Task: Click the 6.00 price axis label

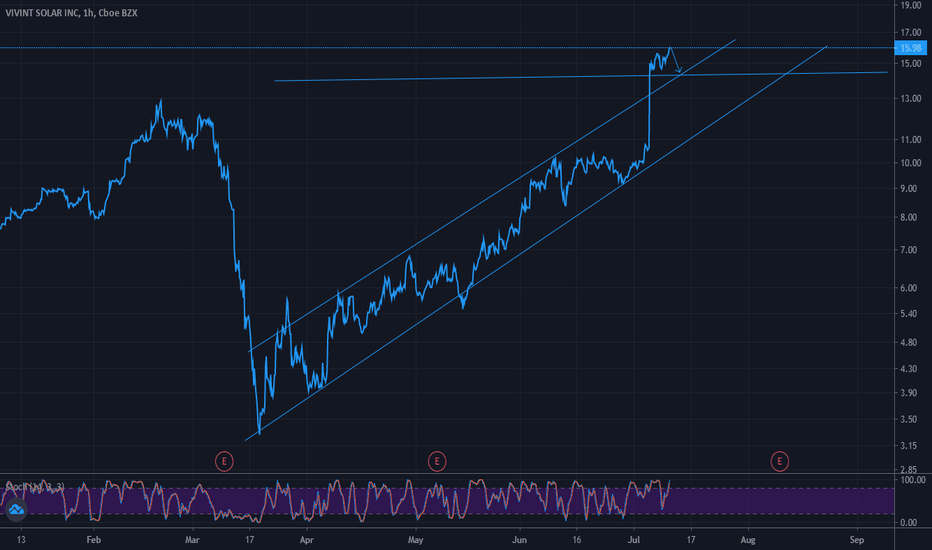Action: (x=909, y=288)
